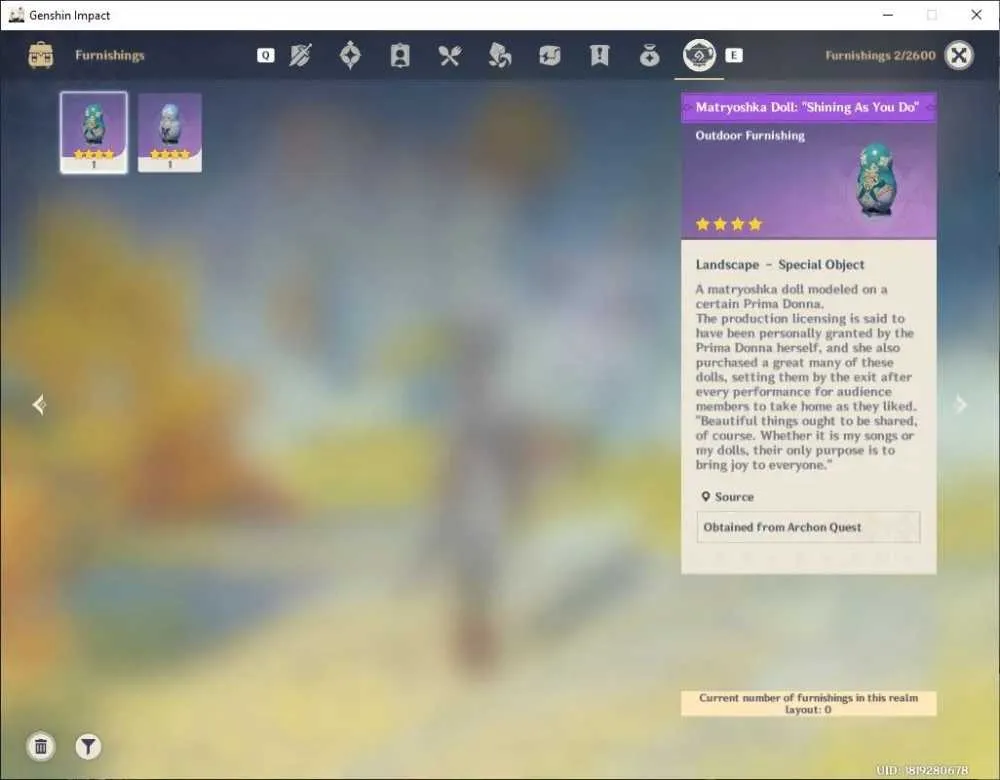
Task: Open the Precious Items tab
Action: (649, 55)
